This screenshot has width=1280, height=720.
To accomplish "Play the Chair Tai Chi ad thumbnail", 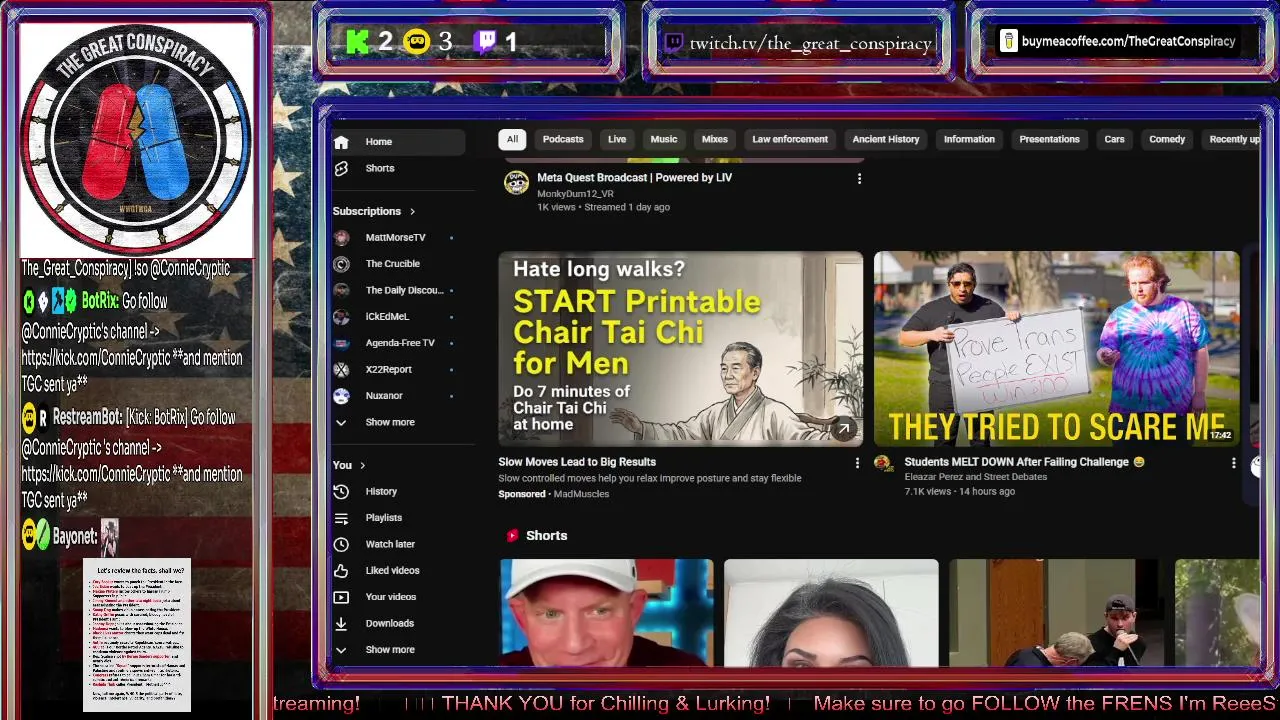I will tap(680, 349).
